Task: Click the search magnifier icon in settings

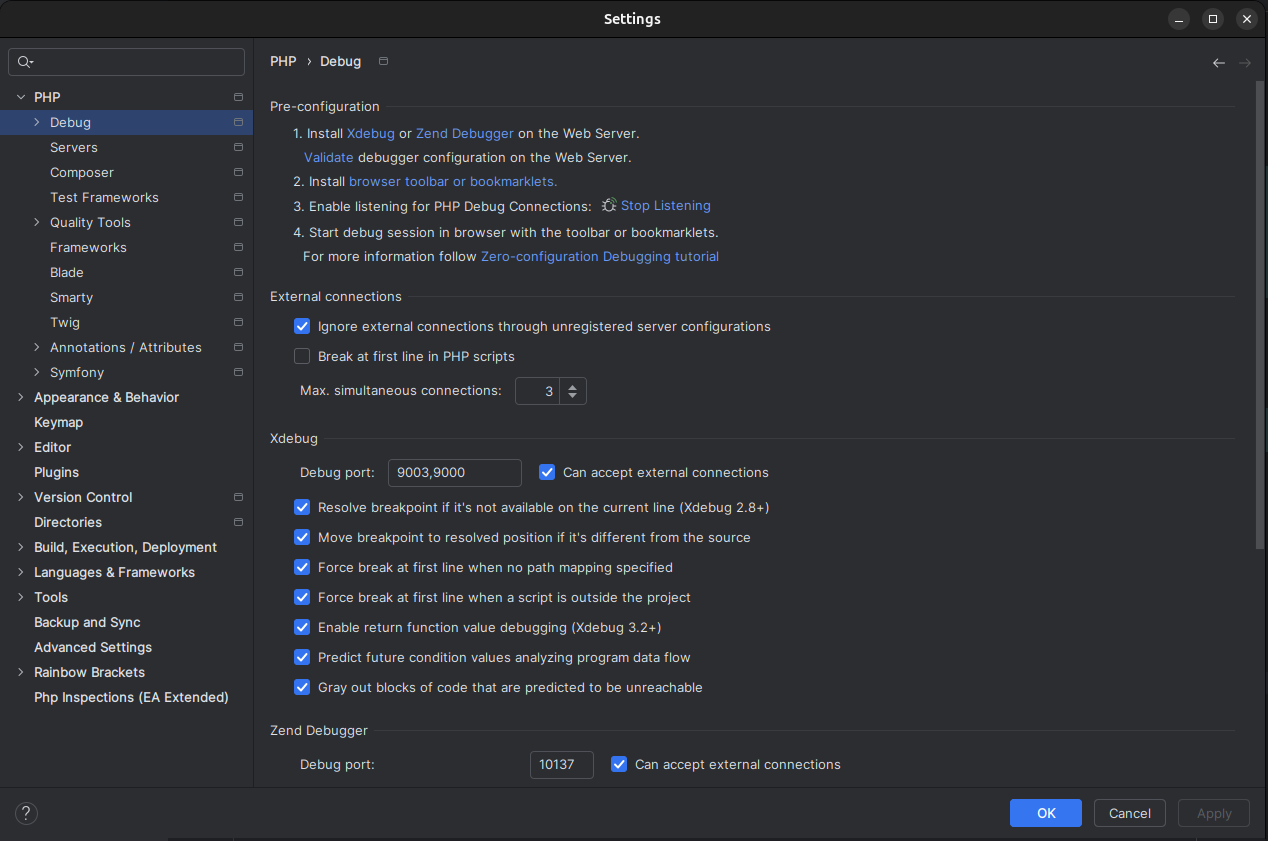Action: click(x=25, y=62)
